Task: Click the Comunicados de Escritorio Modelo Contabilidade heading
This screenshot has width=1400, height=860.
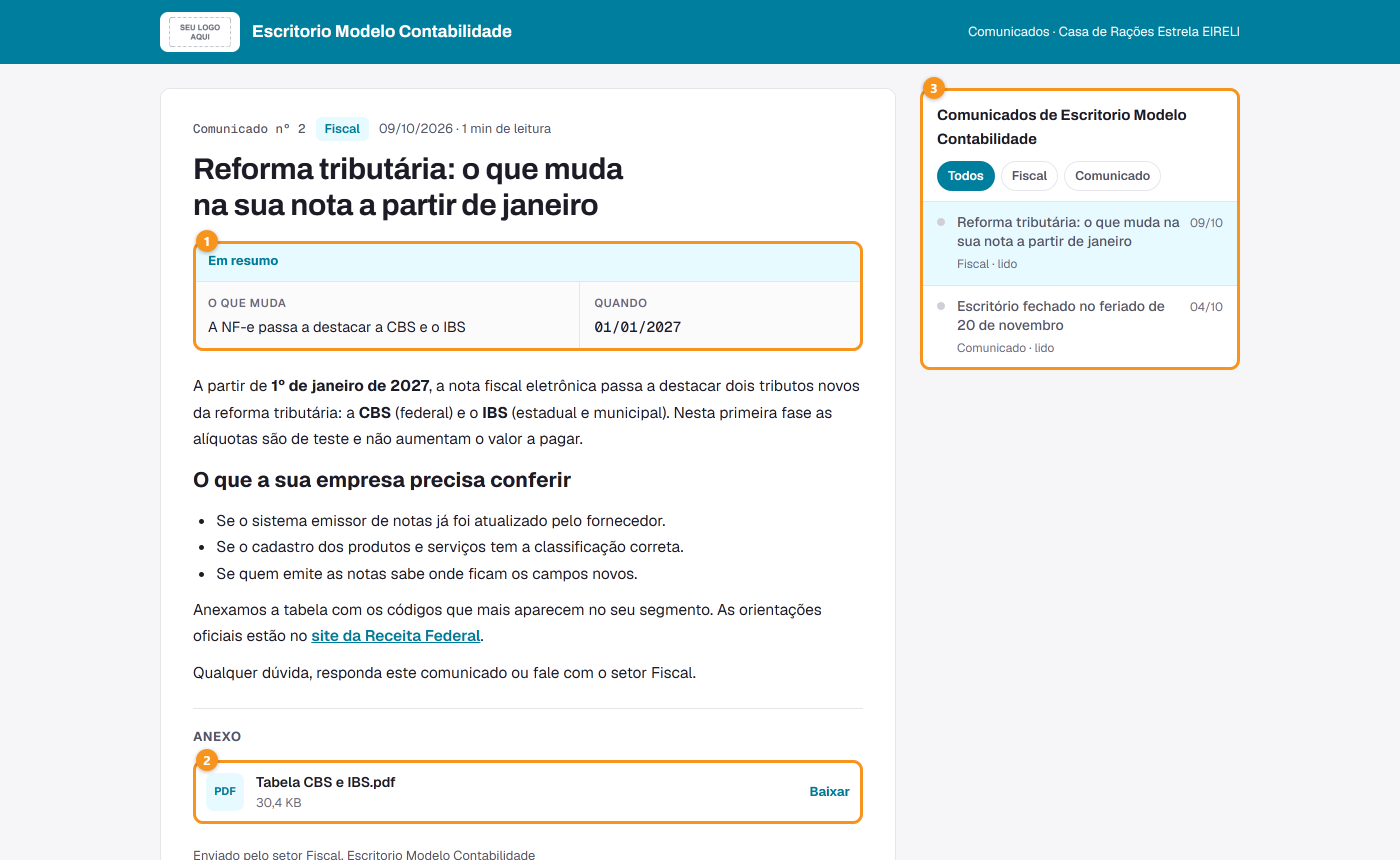Action: (1061, 127)
